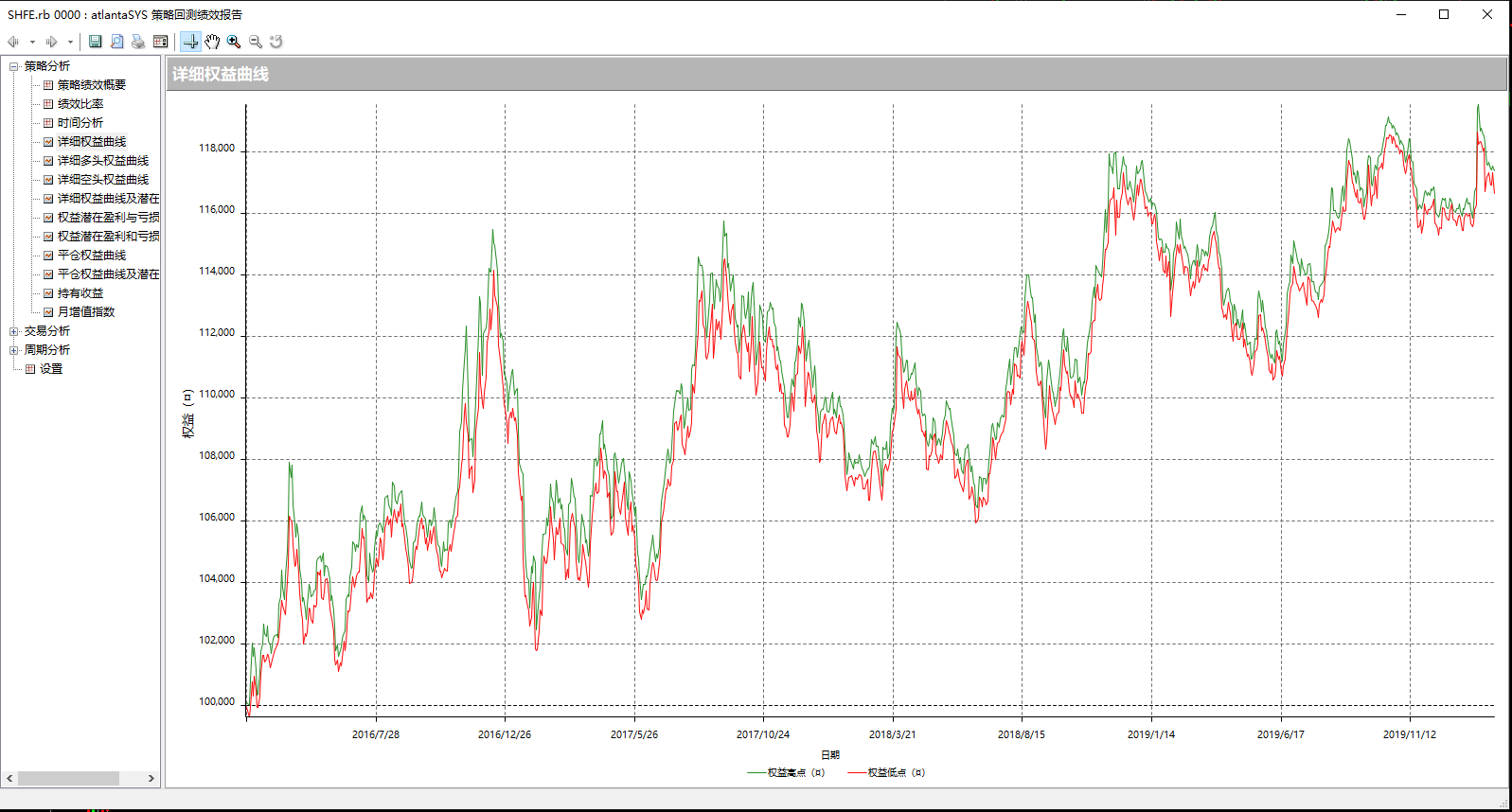Click the 100,000 value axis label

coord(217,702)
